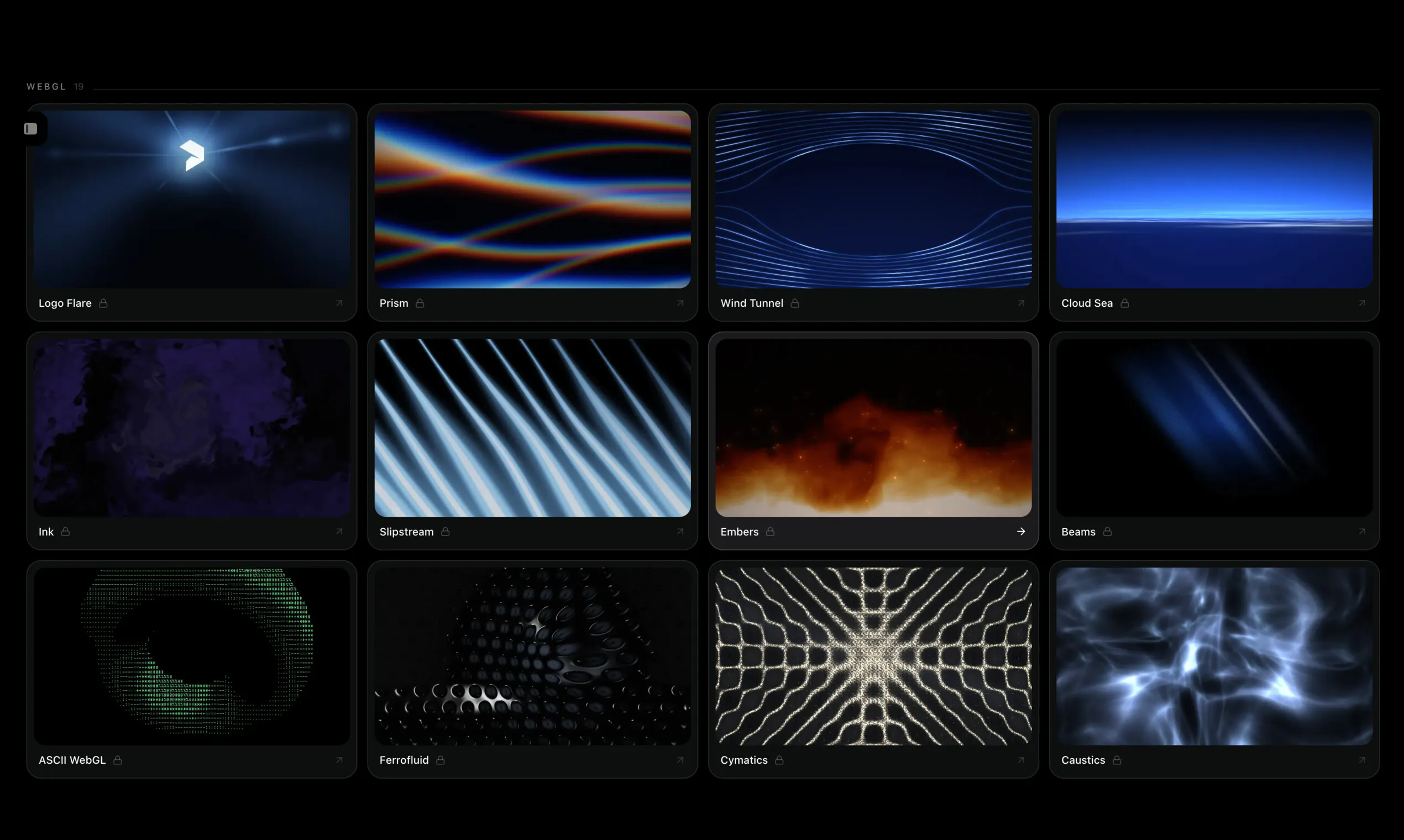The width and height of the screenshot is (1404, 840).
Task: Click the WEBGL section heading
Action: (46, 87)
